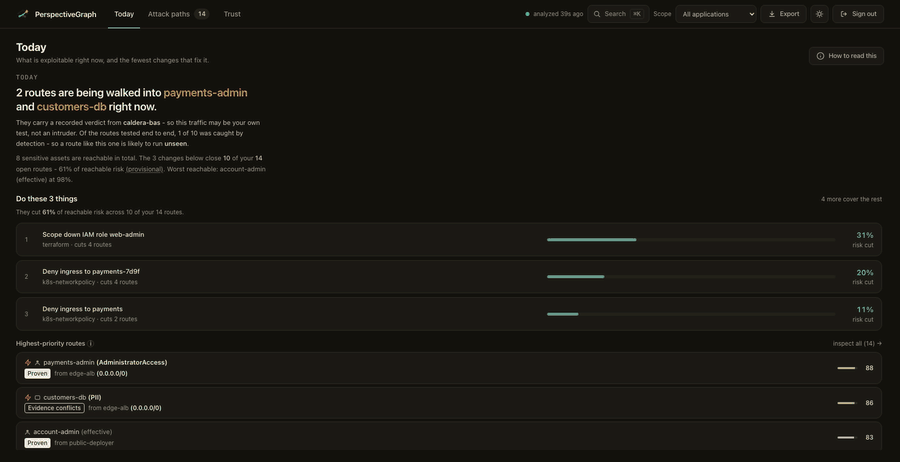The image size is (900, 462).
Task: Open the Trust tab
Action: (232, 14)
